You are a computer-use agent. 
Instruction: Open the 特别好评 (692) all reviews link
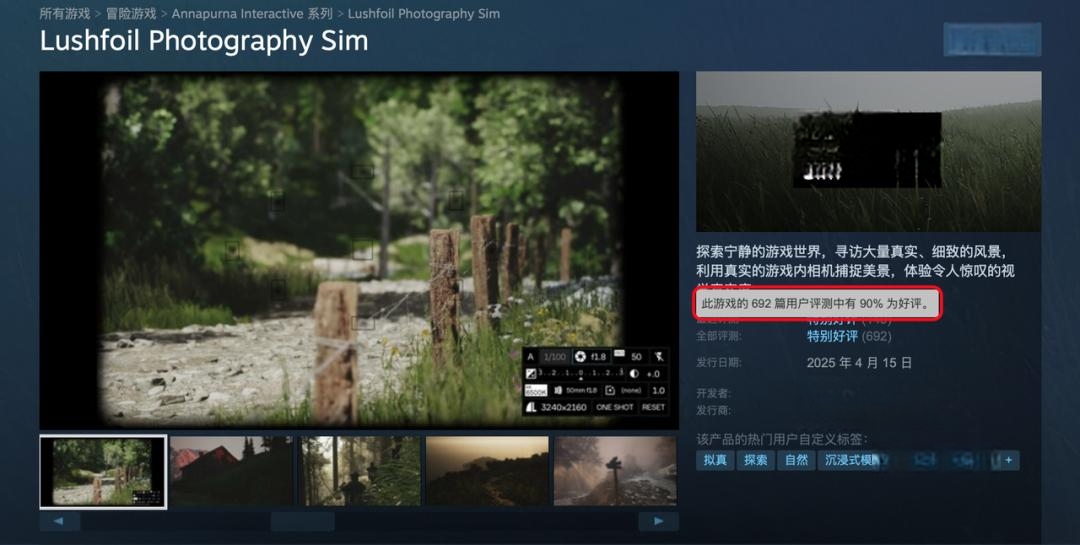(x=849, y=336)
